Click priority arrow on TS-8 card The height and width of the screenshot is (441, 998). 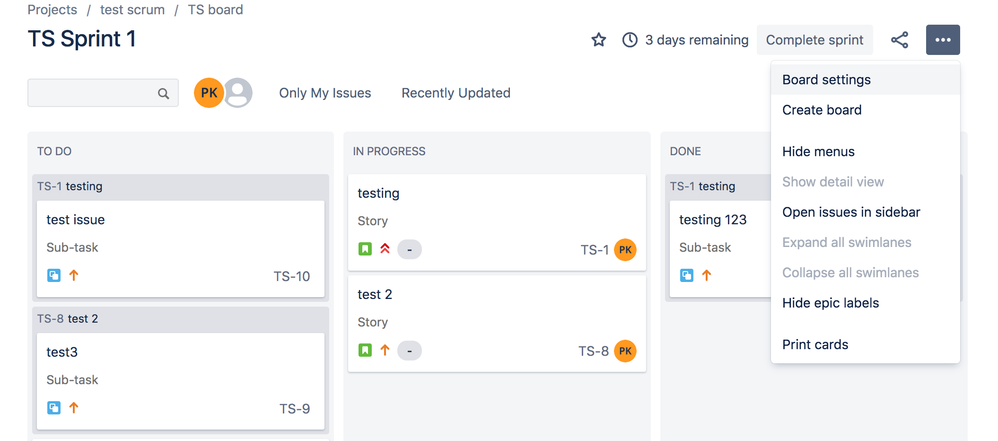[384, 351]
